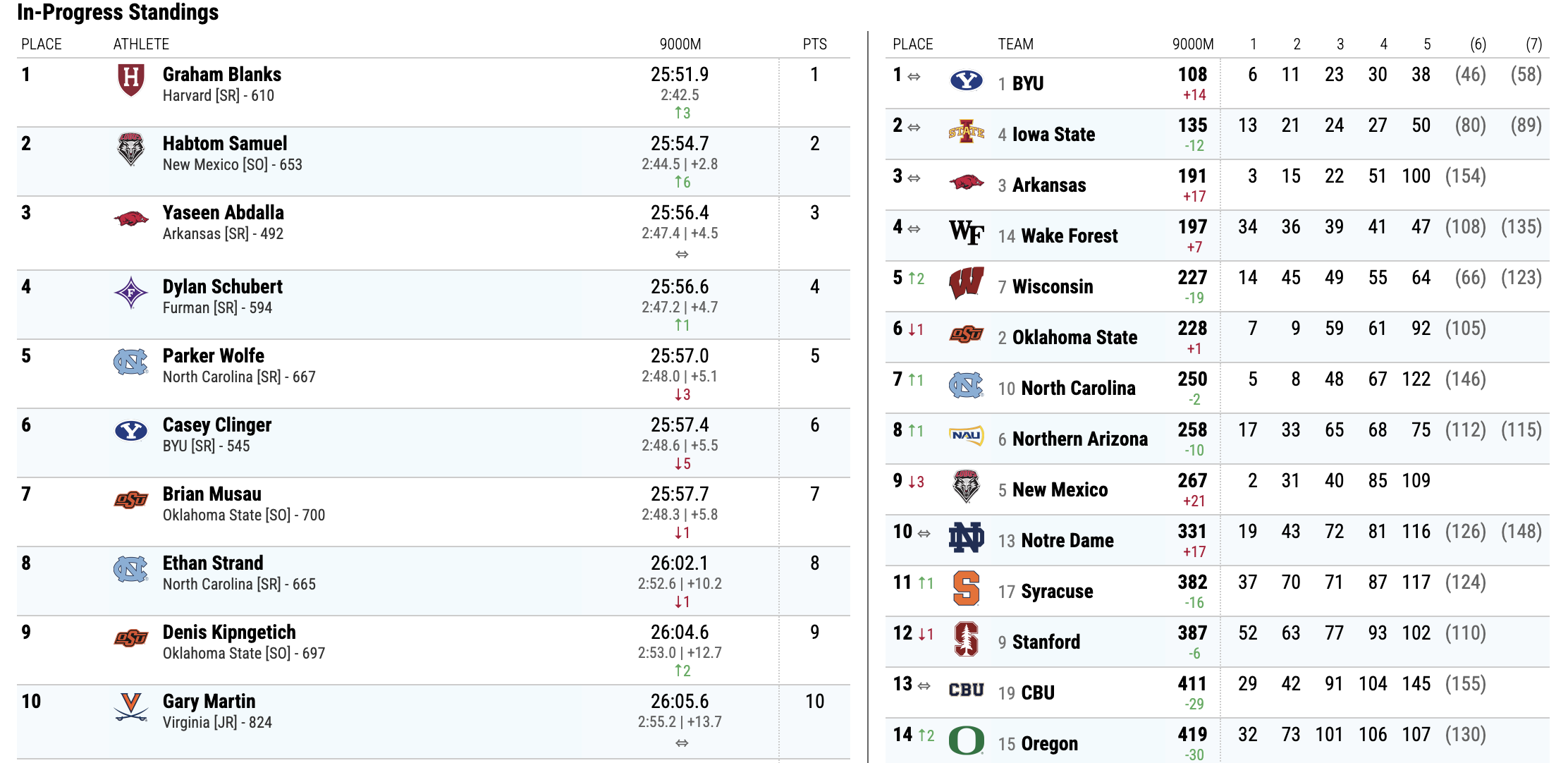The image size is (1568, 763).
Task: Open Northern Arizona team link
Action: pos(1079,439)
